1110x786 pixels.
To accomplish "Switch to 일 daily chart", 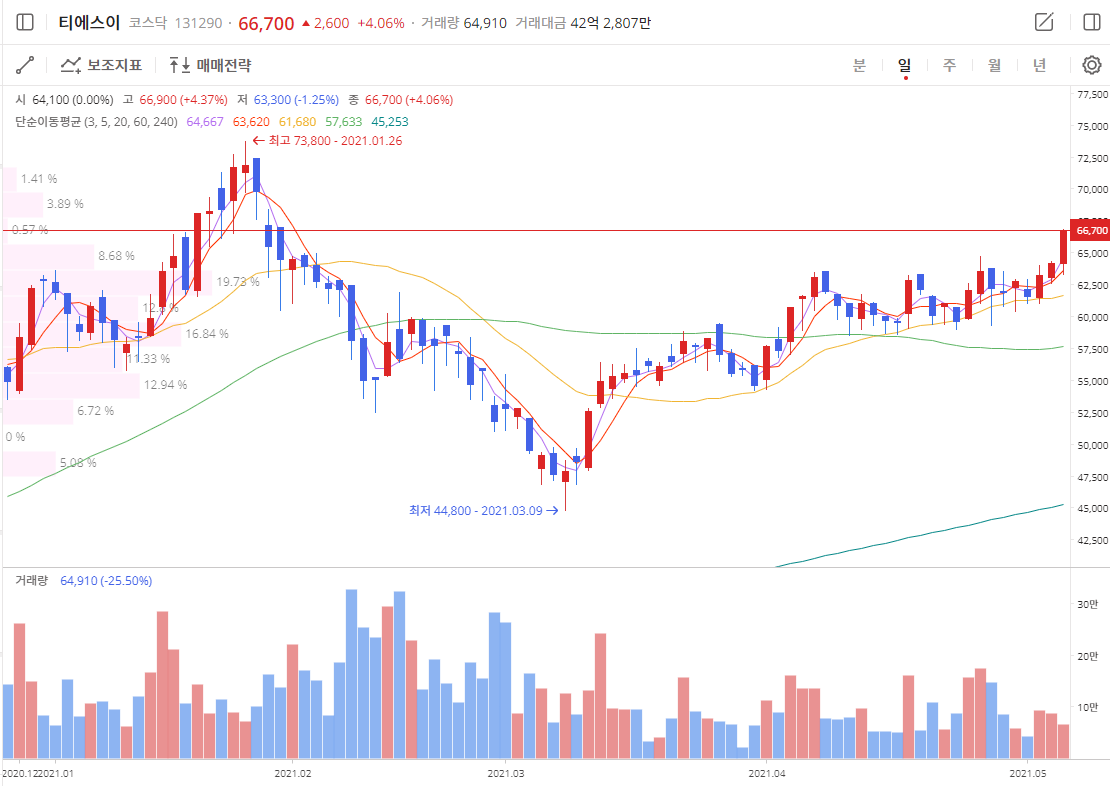I will [x=905, y=65].
